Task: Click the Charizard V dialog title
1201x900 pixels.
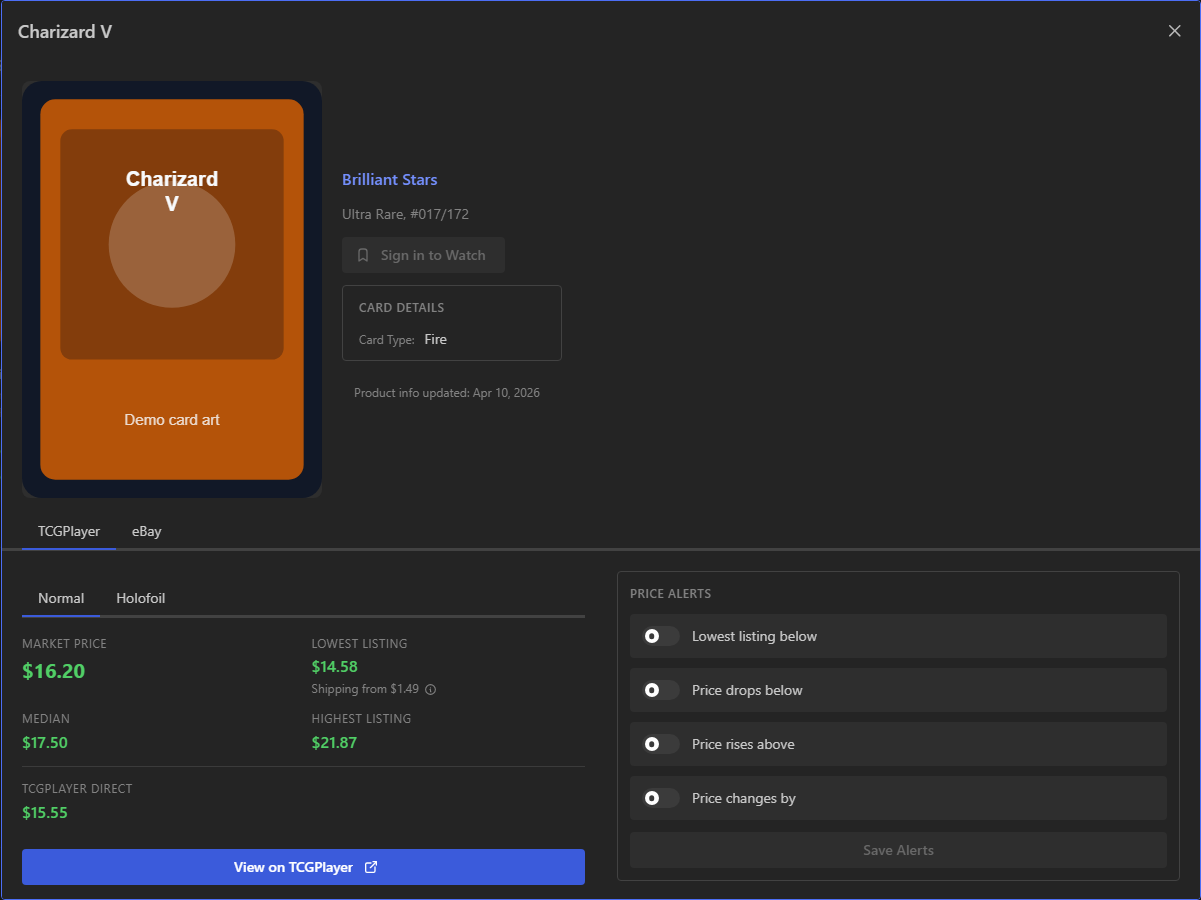Action: click(65, 32)
